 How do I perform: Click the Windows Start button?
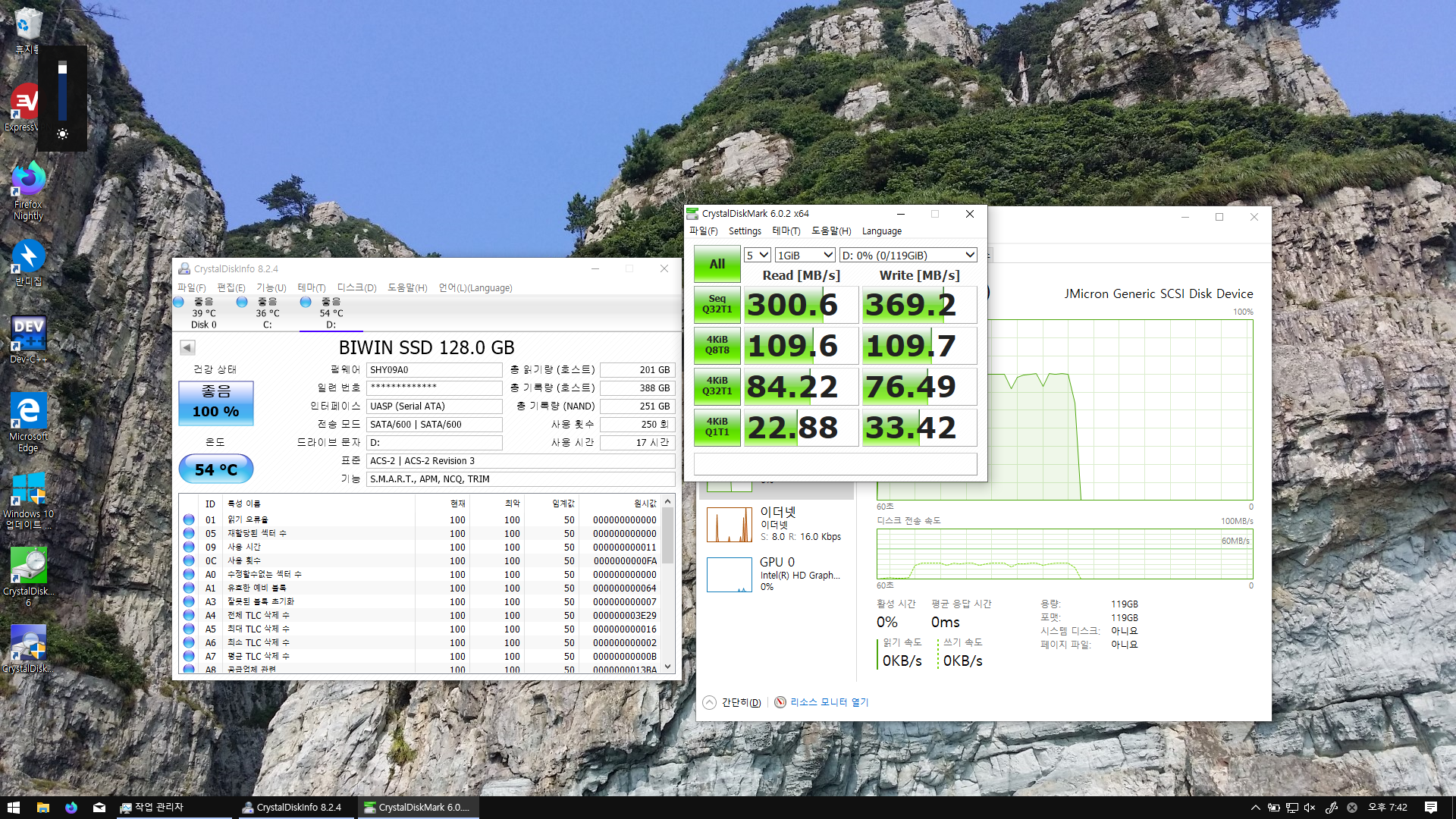[13, 808]
